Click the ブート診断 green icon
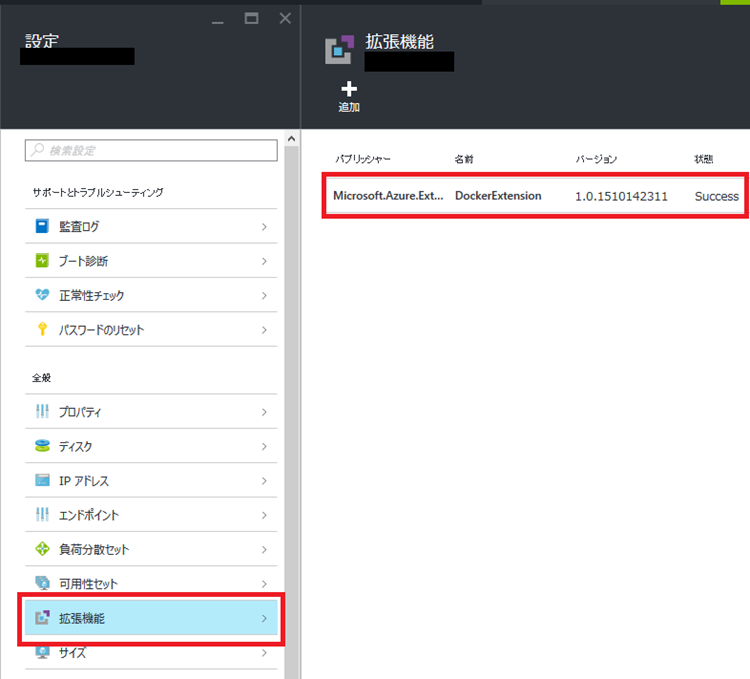Viewport: 750px width, 679px height. pos(42,261)
